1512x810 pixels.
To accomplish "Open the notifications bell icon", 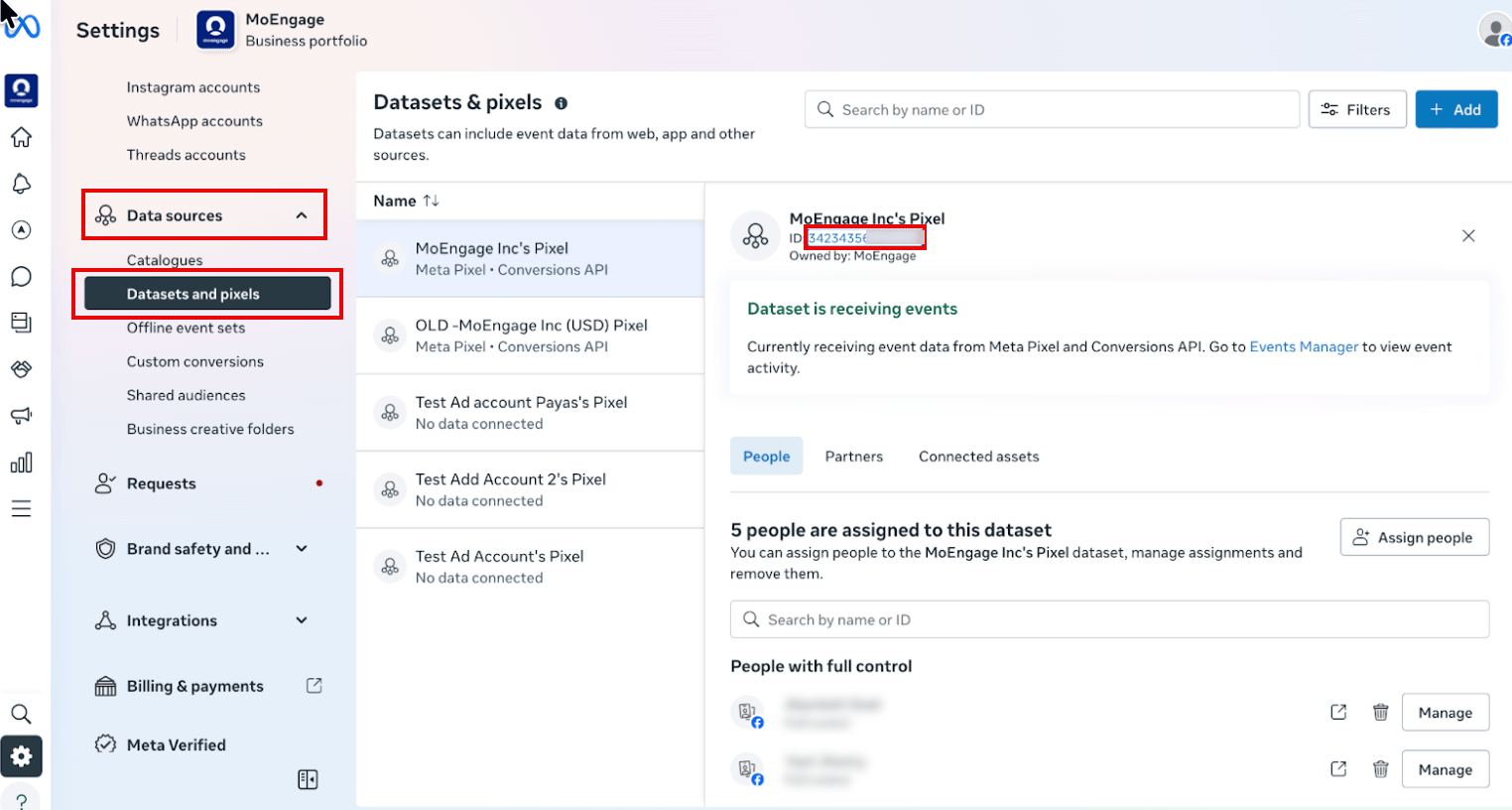I will [x=22, y=184].
